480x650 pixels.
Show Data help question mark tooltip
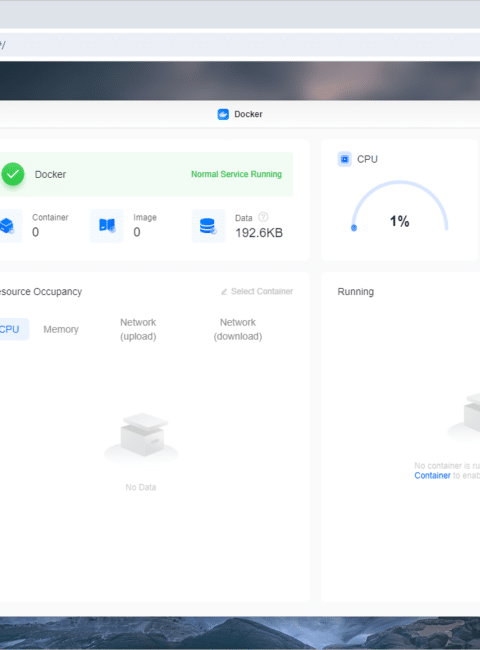pyautogui.click(x=263, y=217)
